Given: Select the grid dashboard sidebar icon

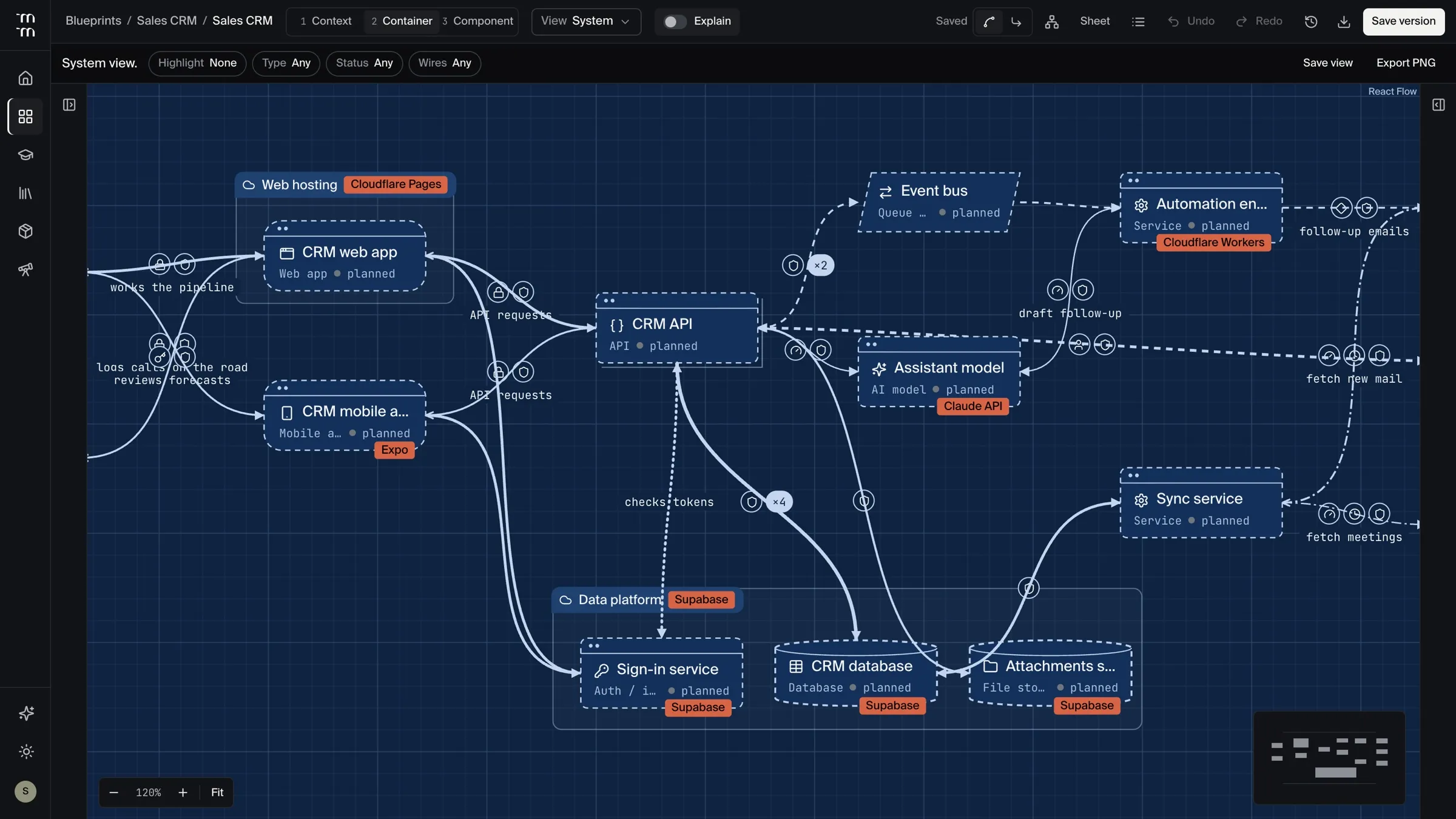Looking at the screenshot, I should (25, 116).
